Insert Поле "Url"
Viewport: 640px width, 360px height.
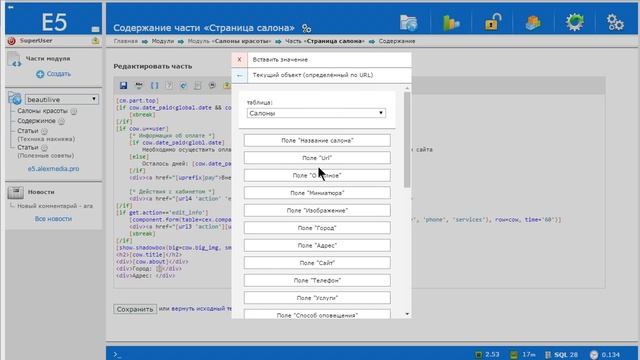[317, 158]
